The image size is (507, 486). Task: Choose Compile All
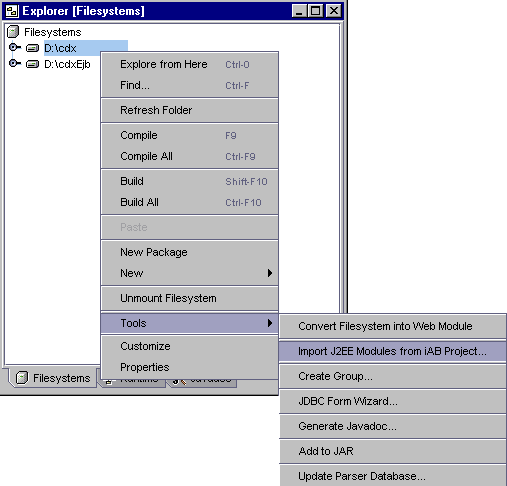(x=190, y=156)
